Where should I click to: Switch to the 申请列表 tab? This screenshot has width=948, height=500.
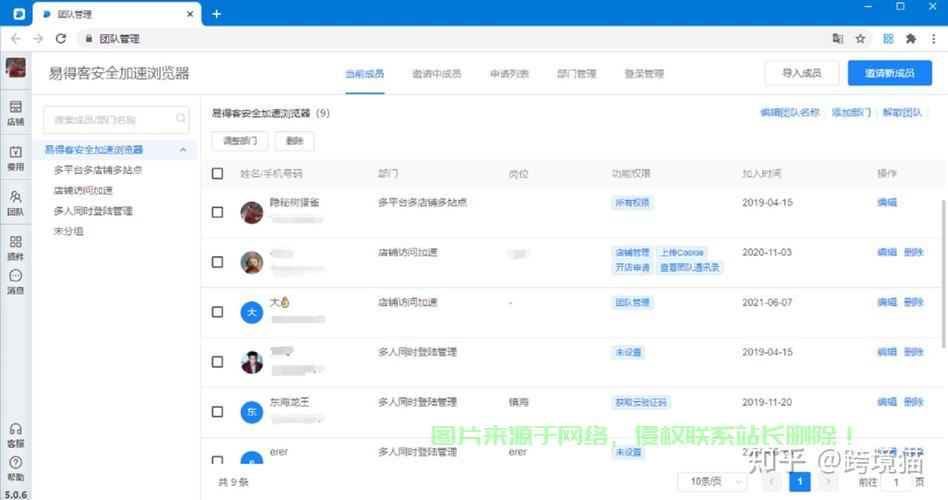[x=509, y=74]
